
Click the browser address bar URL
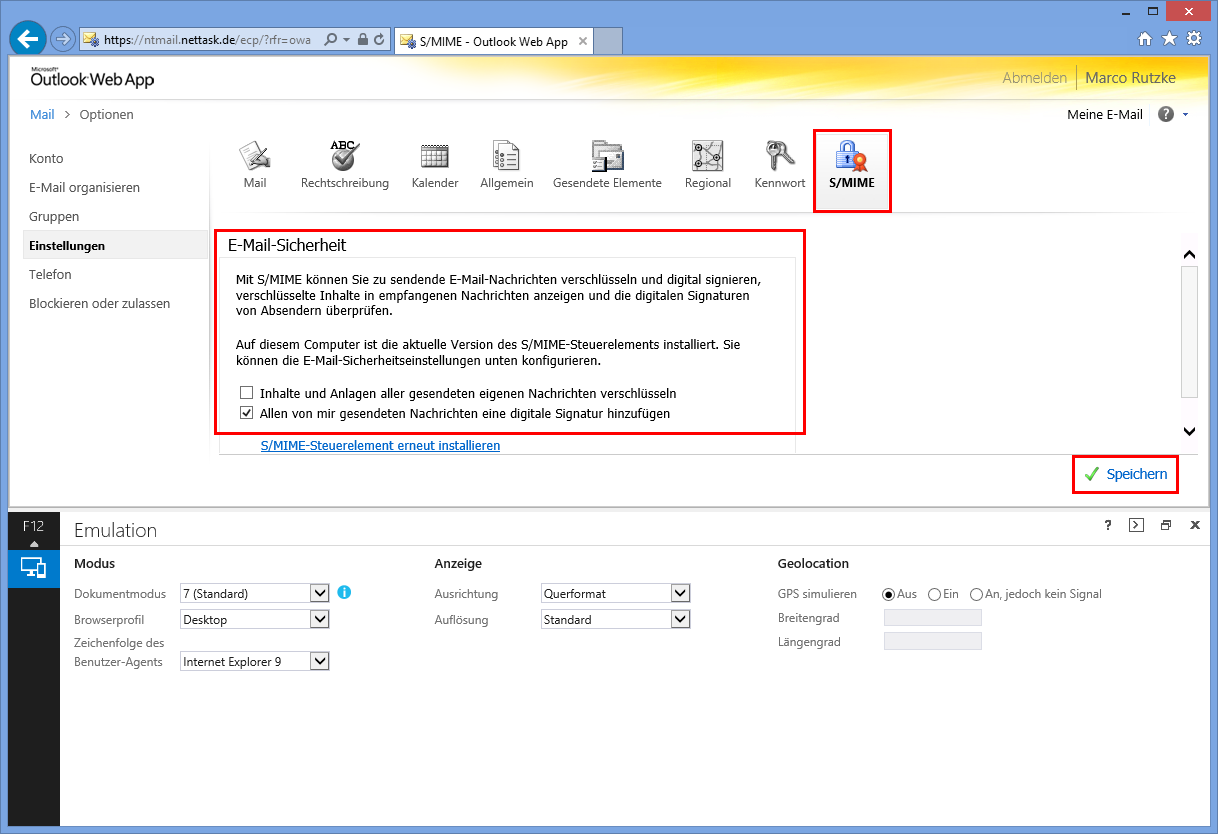208,40
